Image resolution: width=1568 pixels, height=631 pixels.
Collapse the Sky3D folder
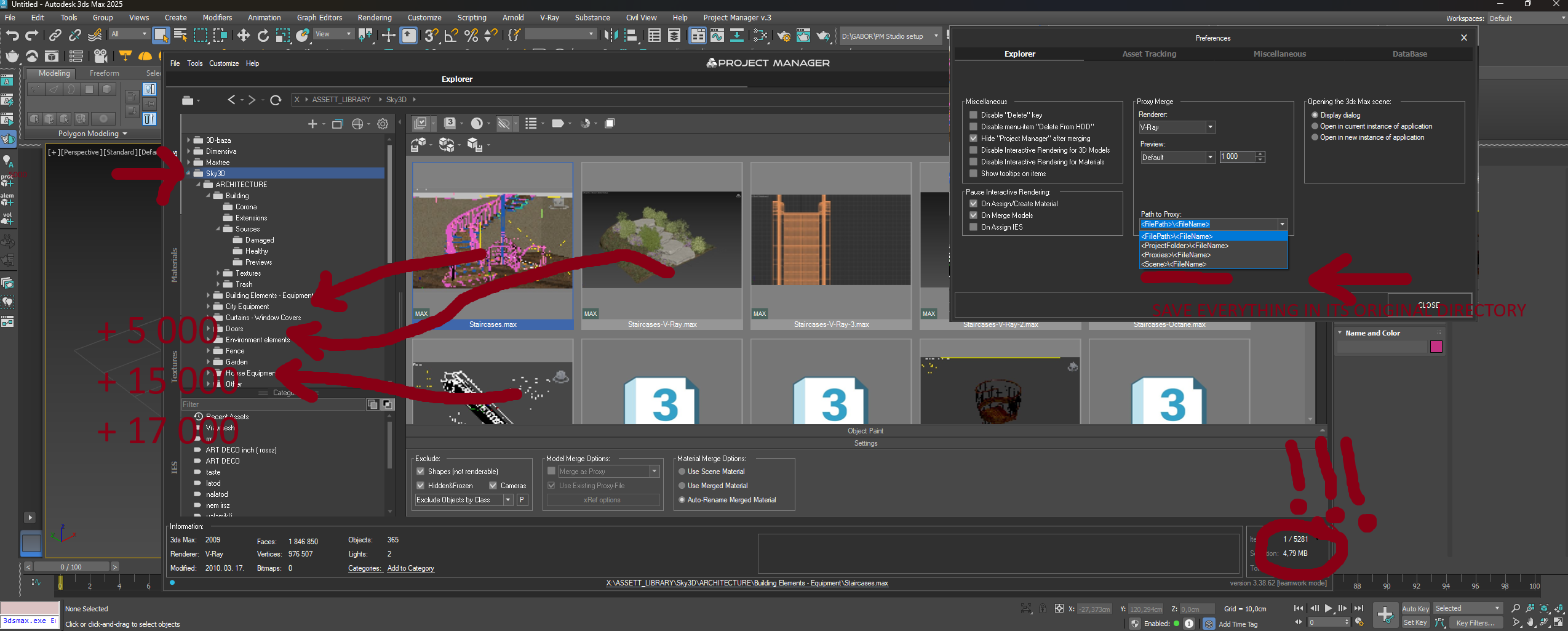(188, 173)
